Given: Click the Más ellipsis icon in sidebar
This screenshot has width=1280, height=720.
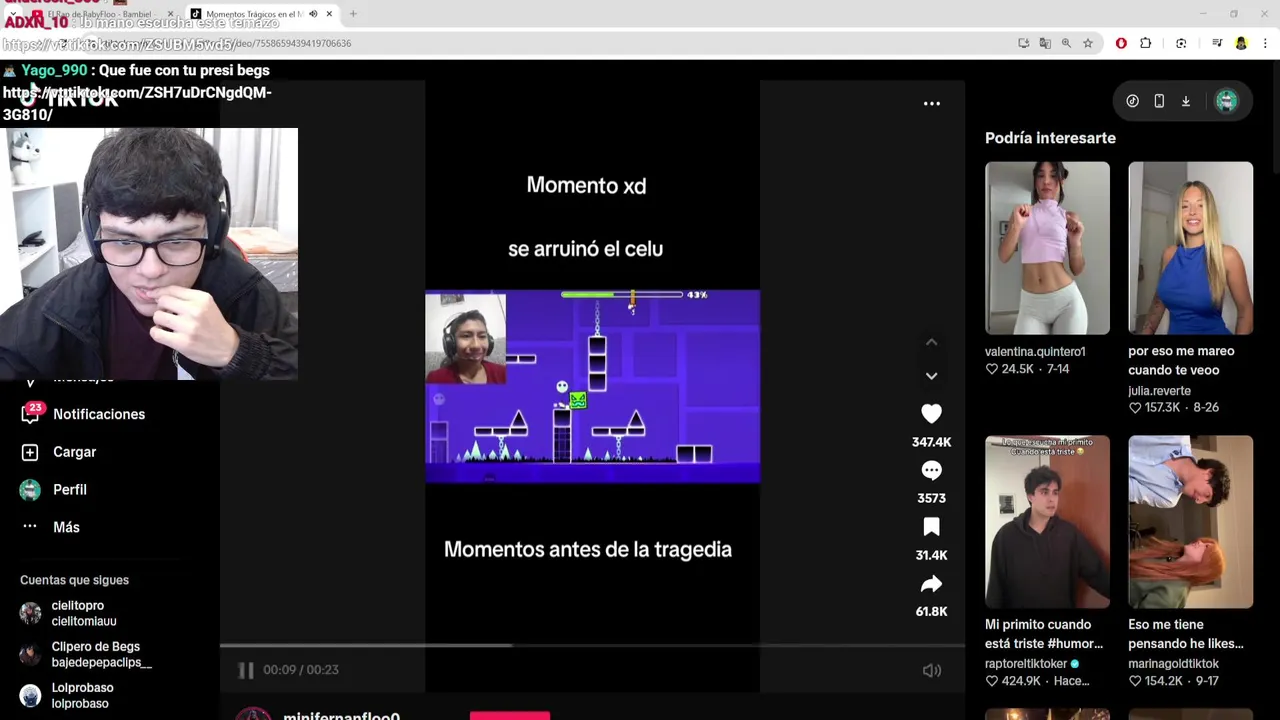Looking at the screenshot, I should click(30, 527).
